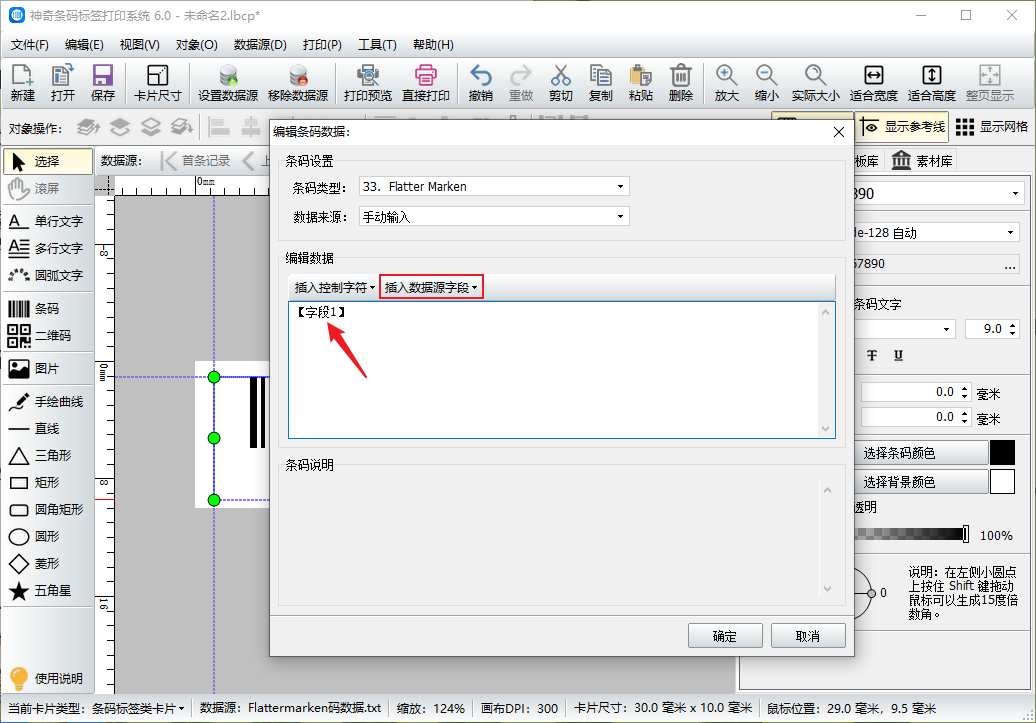Select the 菱形 diamond shape tool
Screen dimensions: 1036x723
coord(47,563)
